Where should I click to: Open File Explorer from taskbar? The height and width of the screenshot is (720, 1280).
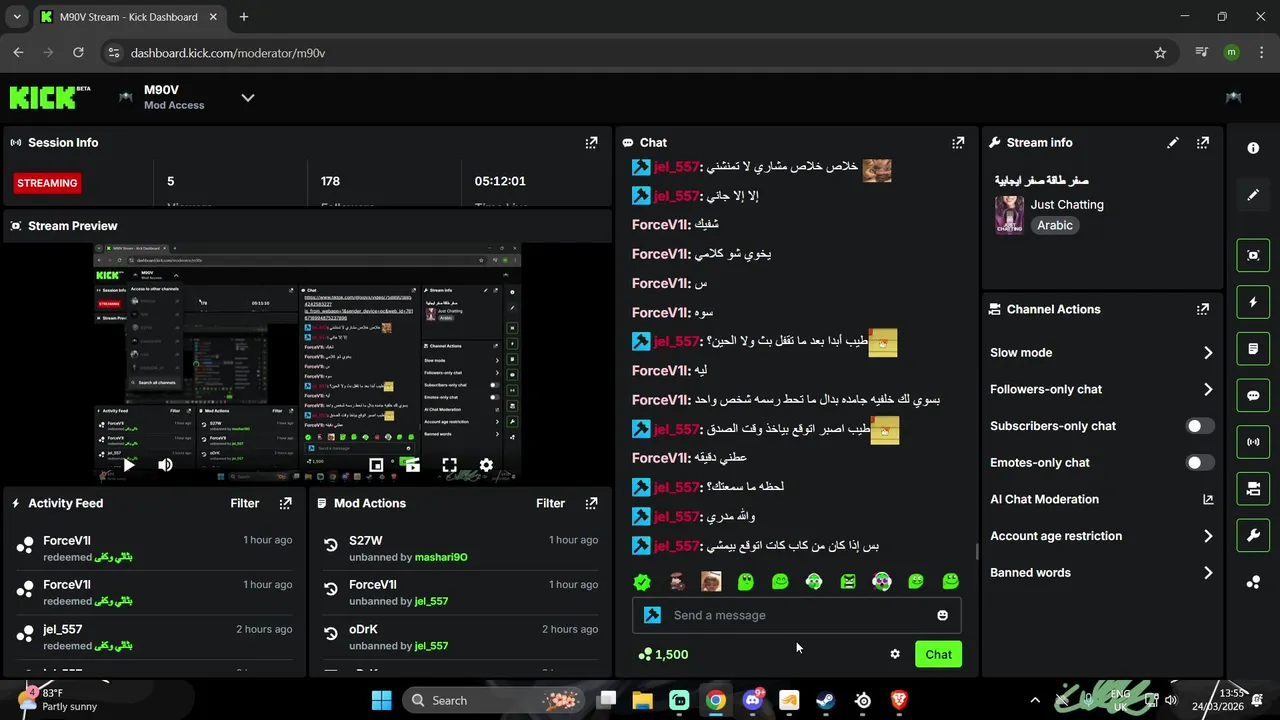[x=642, y=700]
